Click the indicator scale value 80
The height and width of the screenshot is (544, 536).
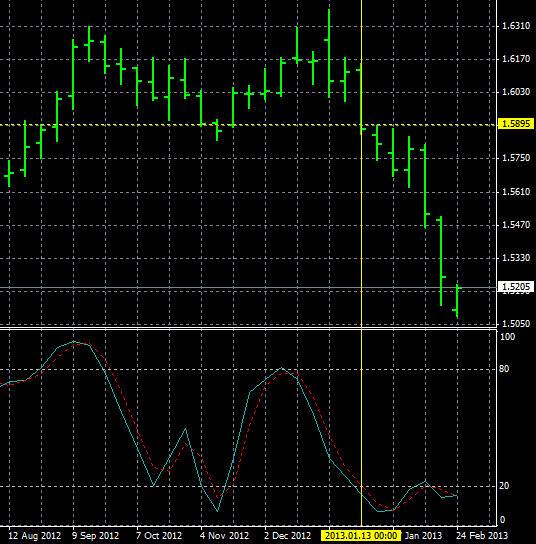click(504, 369)
